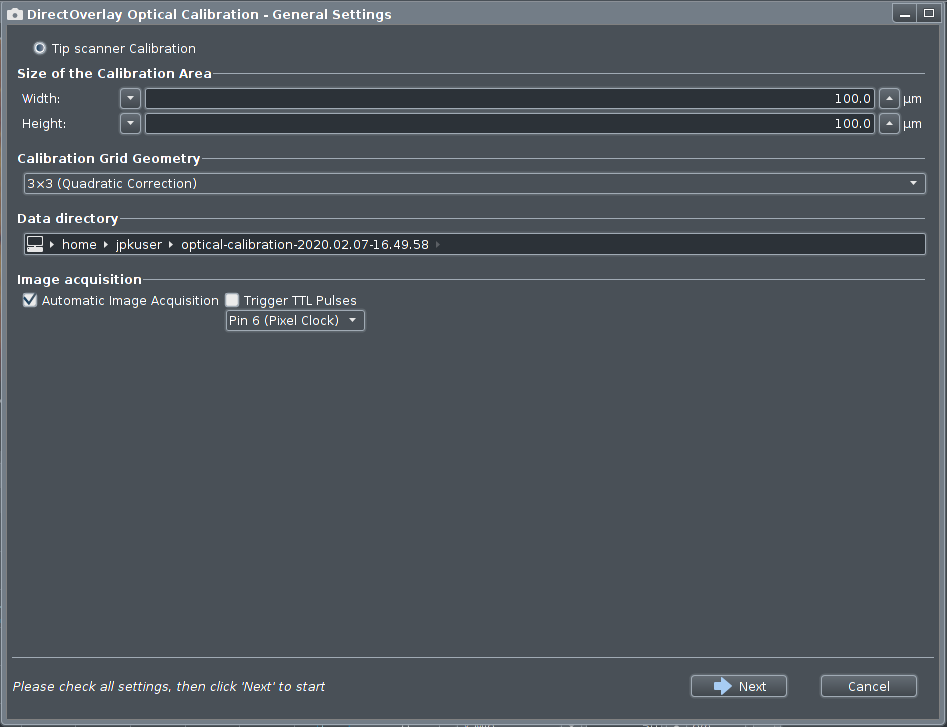
Task: Select the jpkuser folder in path
Action: 139,245
